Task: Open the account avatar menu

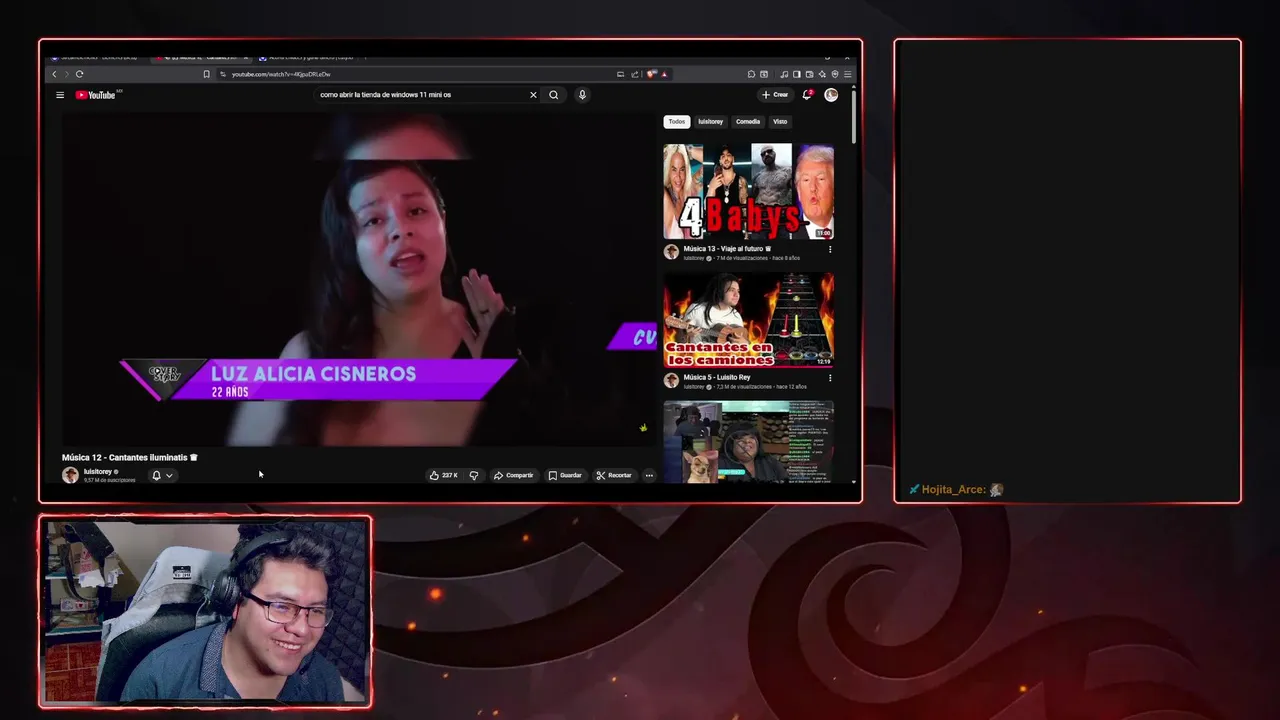Action: [831, 95]
